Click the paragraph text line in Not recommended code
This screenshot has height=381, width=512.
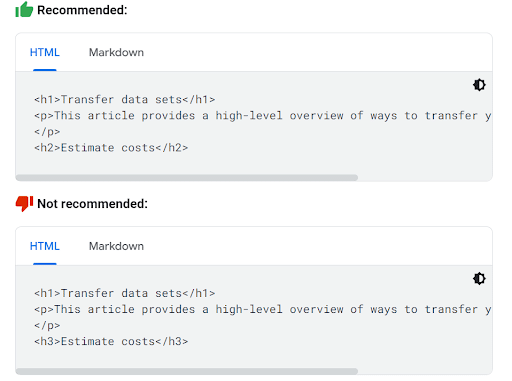point(263,309)
